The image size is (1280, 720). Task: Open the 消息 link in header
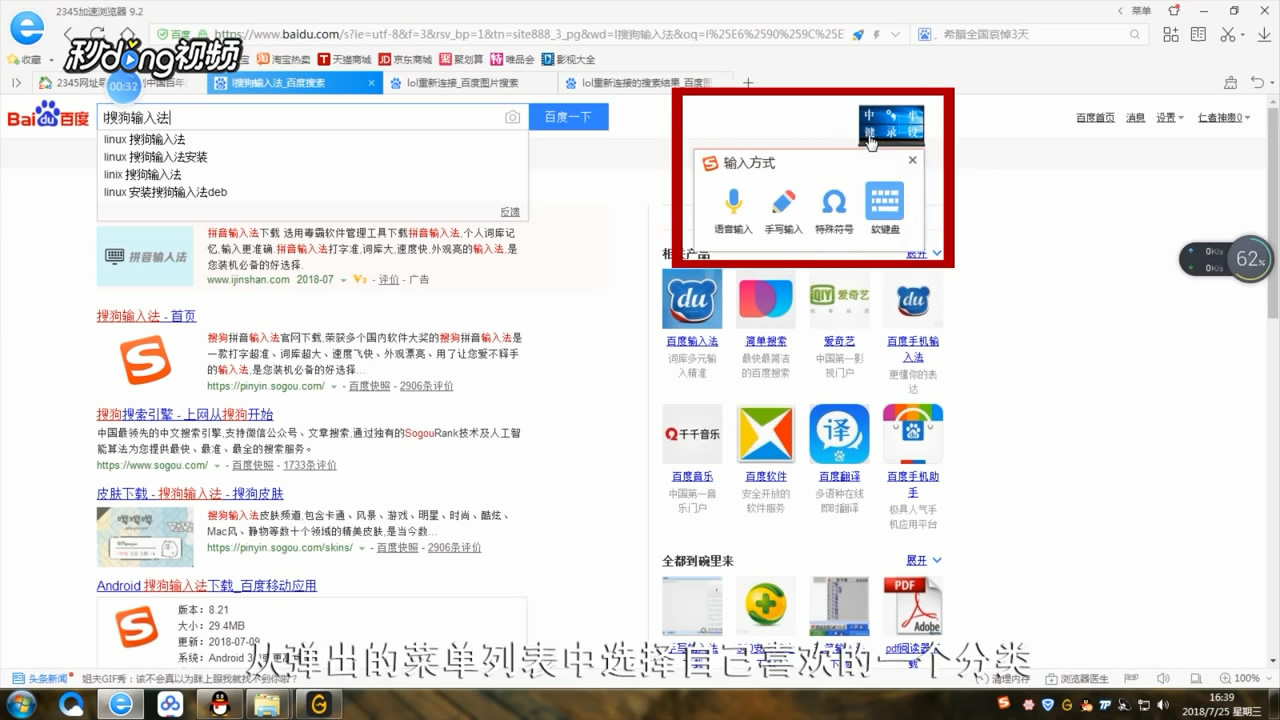pos(1135,117)
